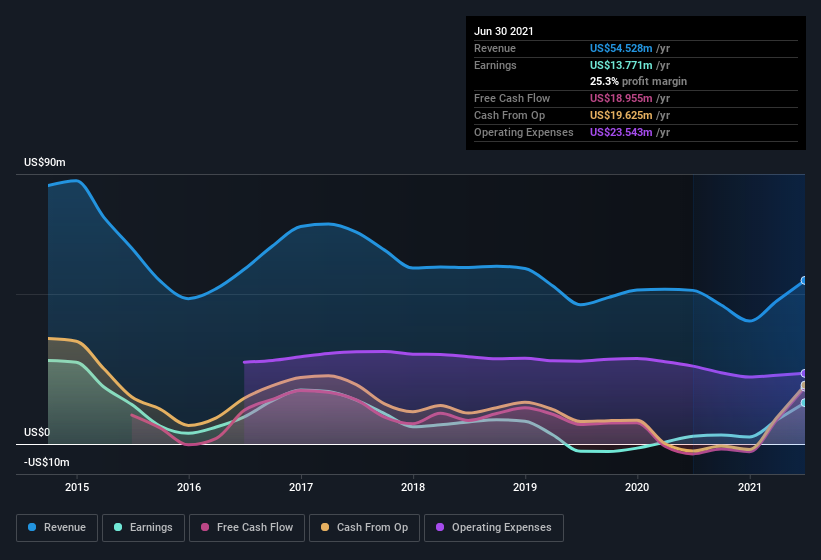
Task: Click the Earnings teal endpoint marker
Action: pos(804,402)
